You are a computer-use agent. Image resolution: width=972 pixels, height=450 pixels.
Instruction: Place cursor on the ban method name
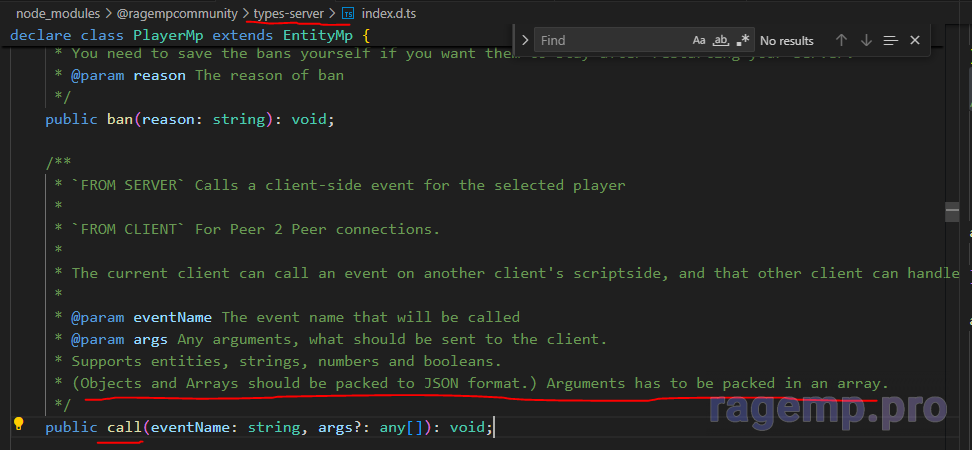coord(119,119)
